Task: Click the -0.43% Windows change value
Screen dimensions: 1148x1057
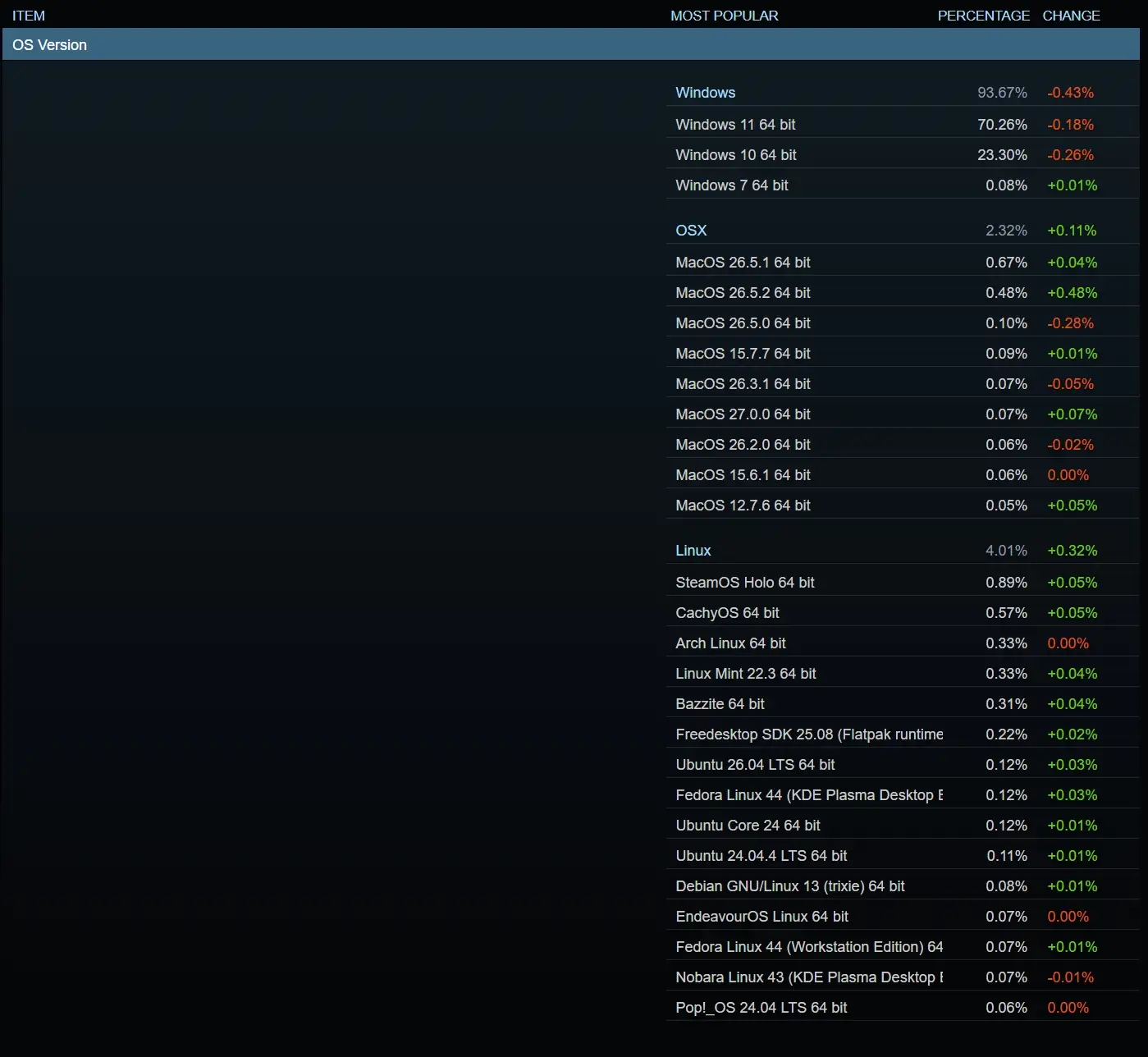Action: click(x=1070, y=93)
